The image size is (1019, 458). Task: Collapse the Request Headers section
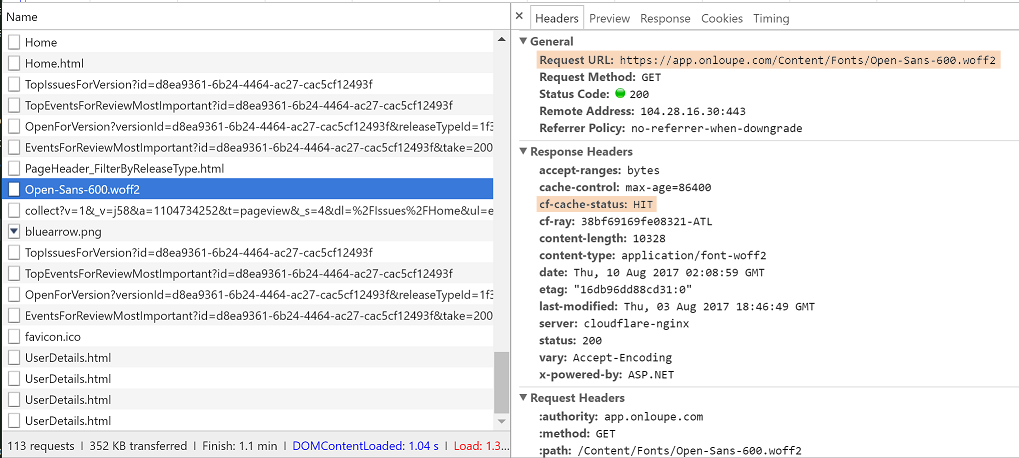[x=524, y=398]
